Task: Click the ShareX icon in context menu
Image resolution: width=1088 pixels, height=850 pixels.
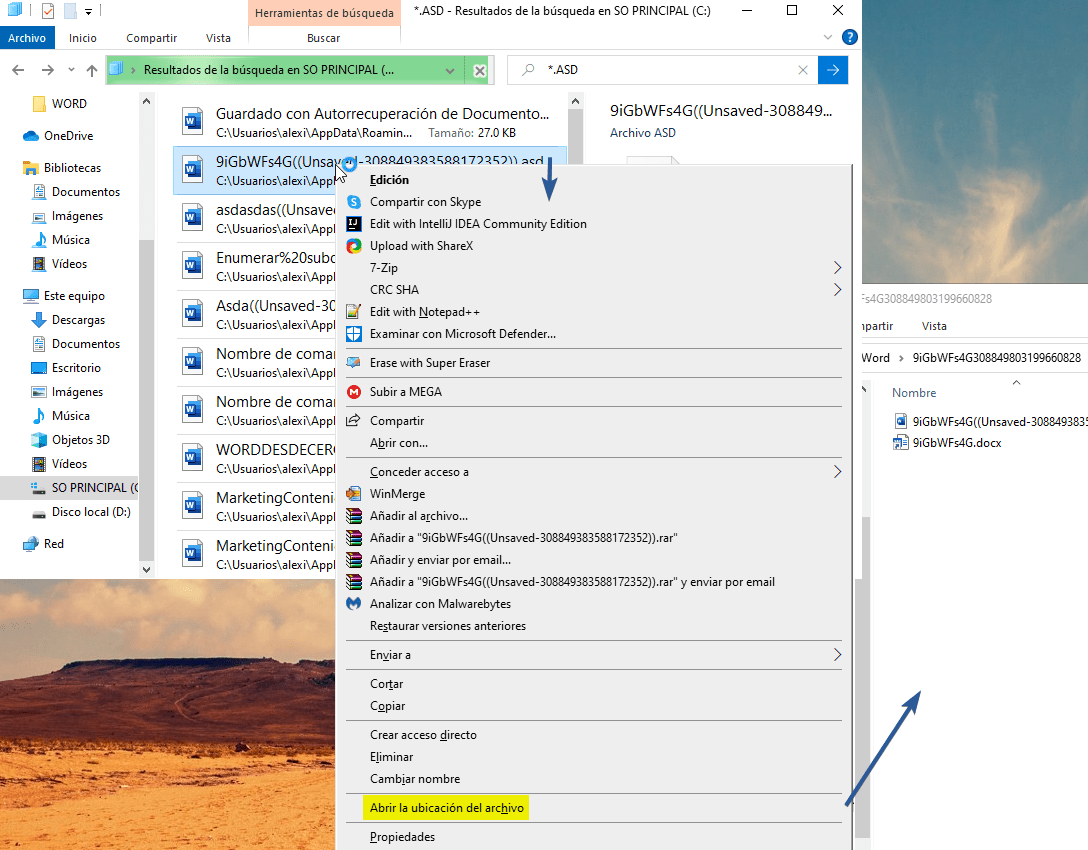Action: [354, 246]
